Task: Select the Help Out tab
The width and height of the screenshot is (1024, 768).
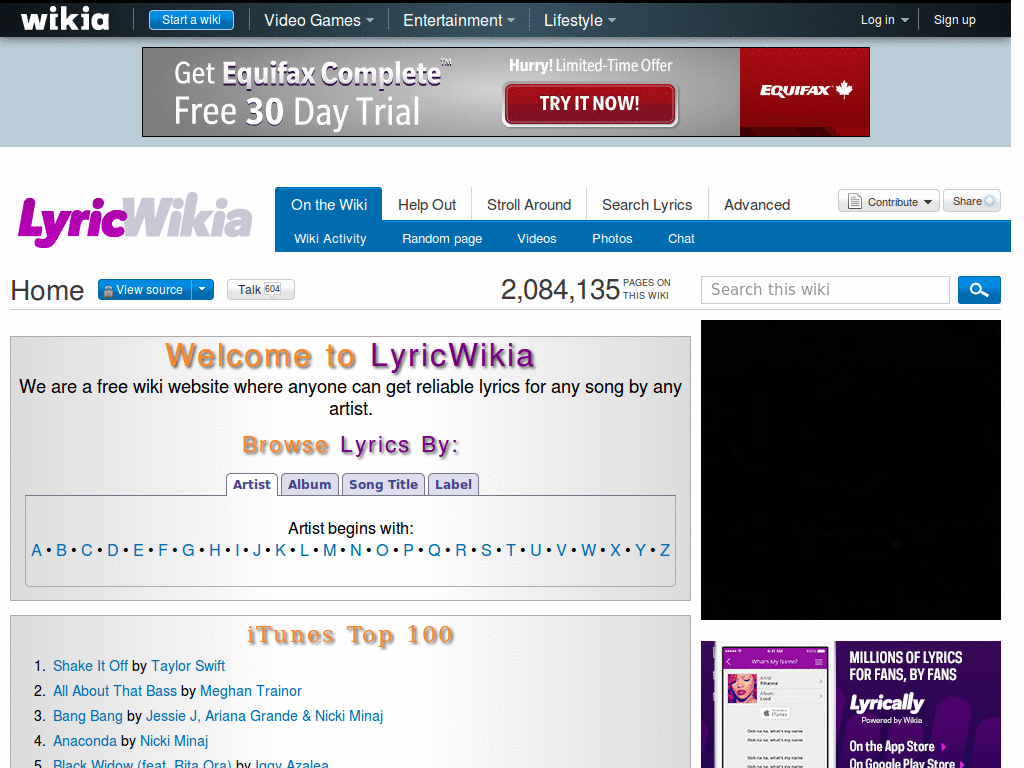Action: (x=427, y=204)
